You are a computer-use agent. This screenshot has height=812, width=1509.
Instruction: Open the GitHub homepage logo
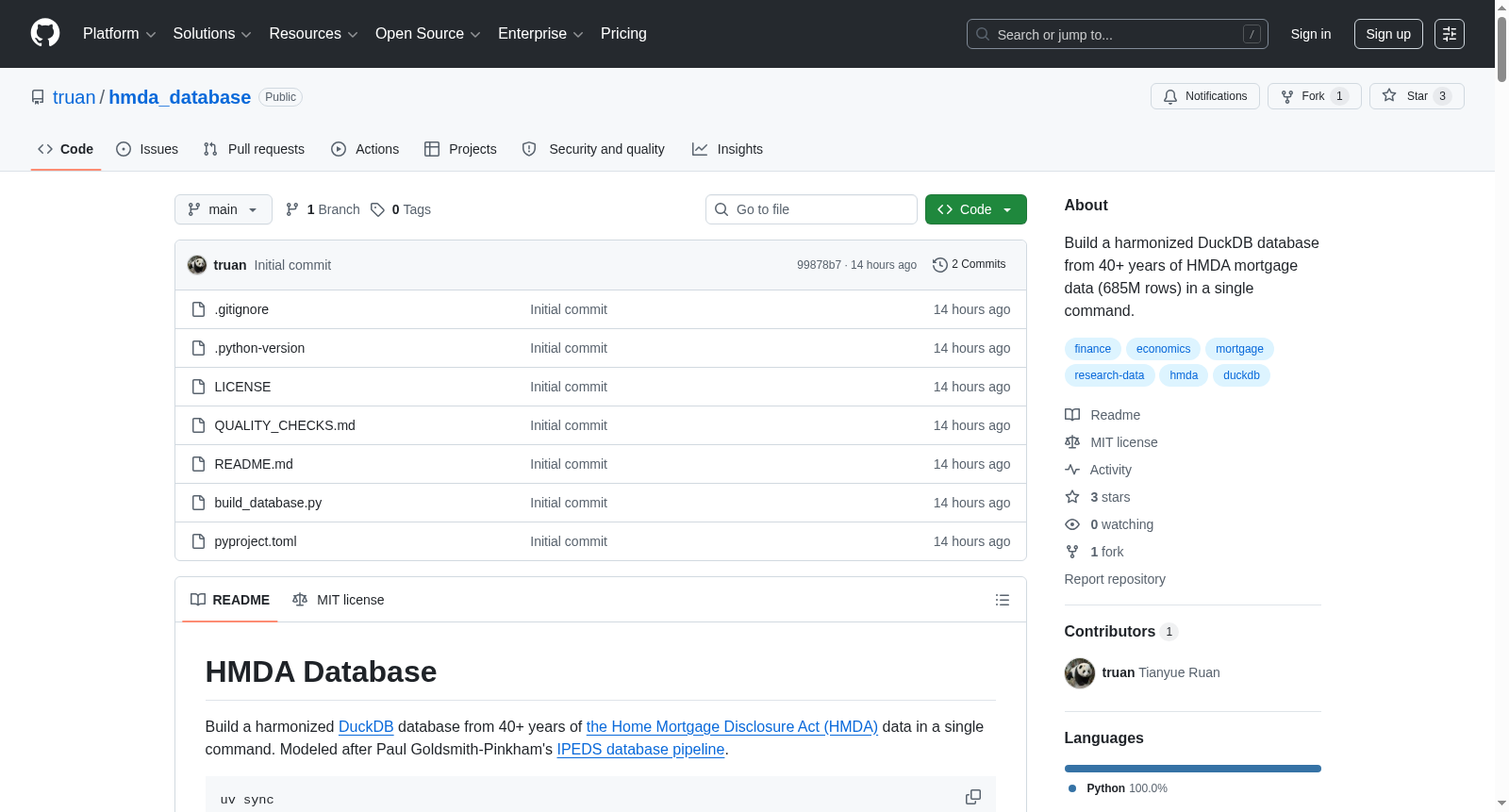[x=45, y=34]
